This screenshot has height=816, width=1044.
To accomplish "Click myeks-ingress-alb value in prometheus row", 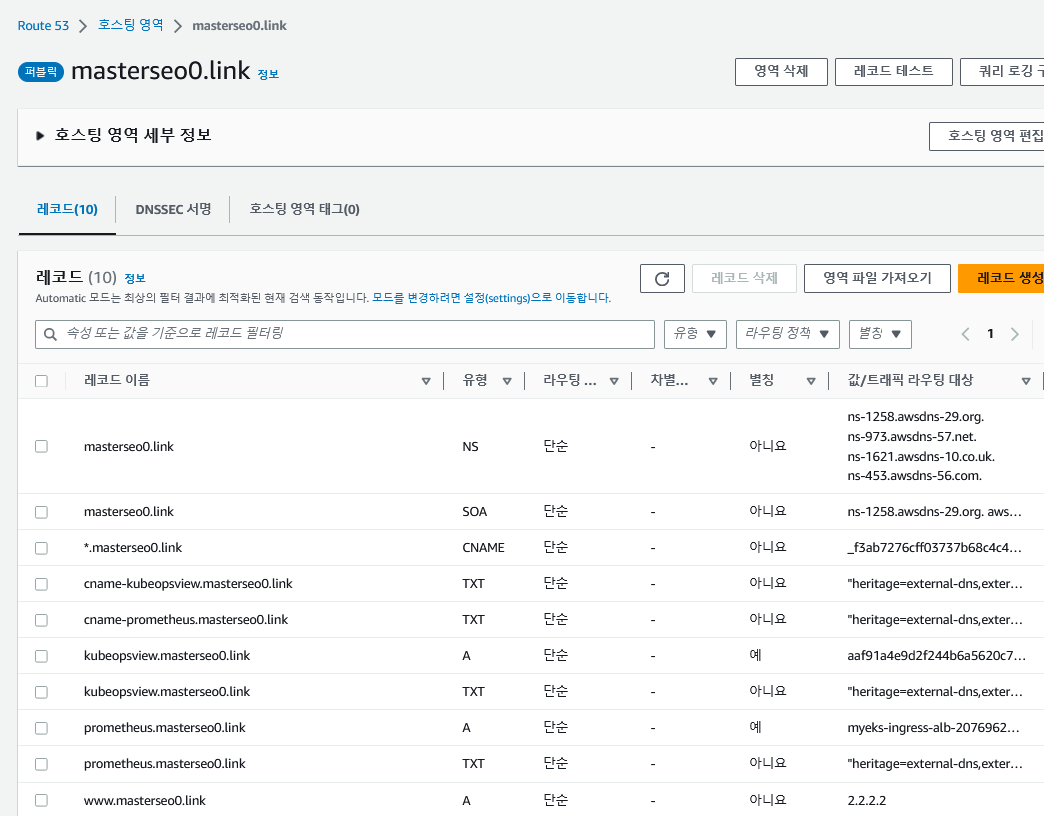I will (933, 728).
